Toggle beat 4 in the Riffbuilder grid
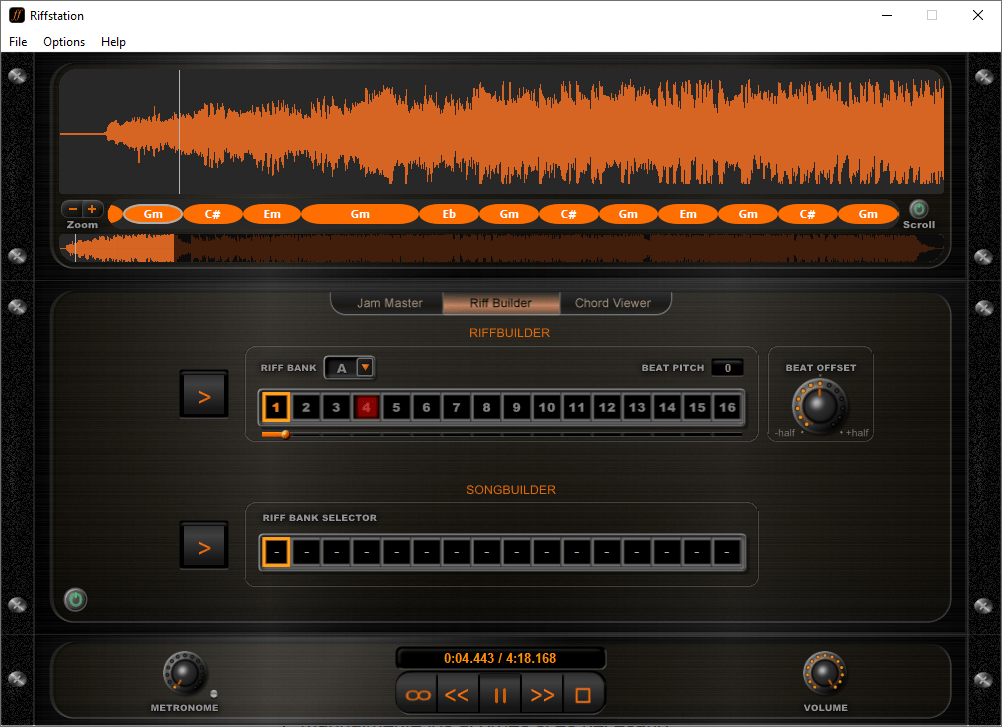 [x=366, y=407]
